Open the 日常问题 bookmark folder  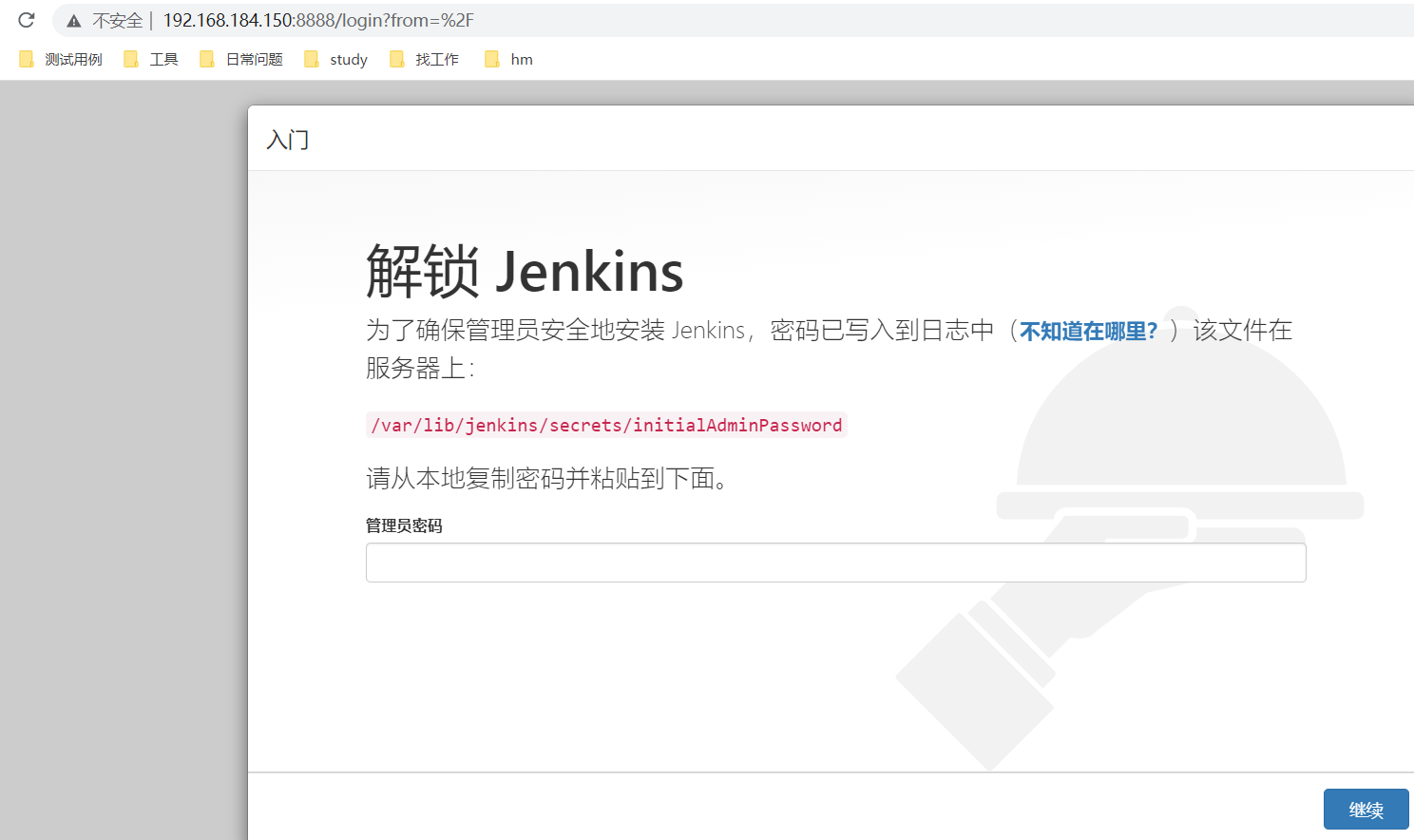point(241,59)
